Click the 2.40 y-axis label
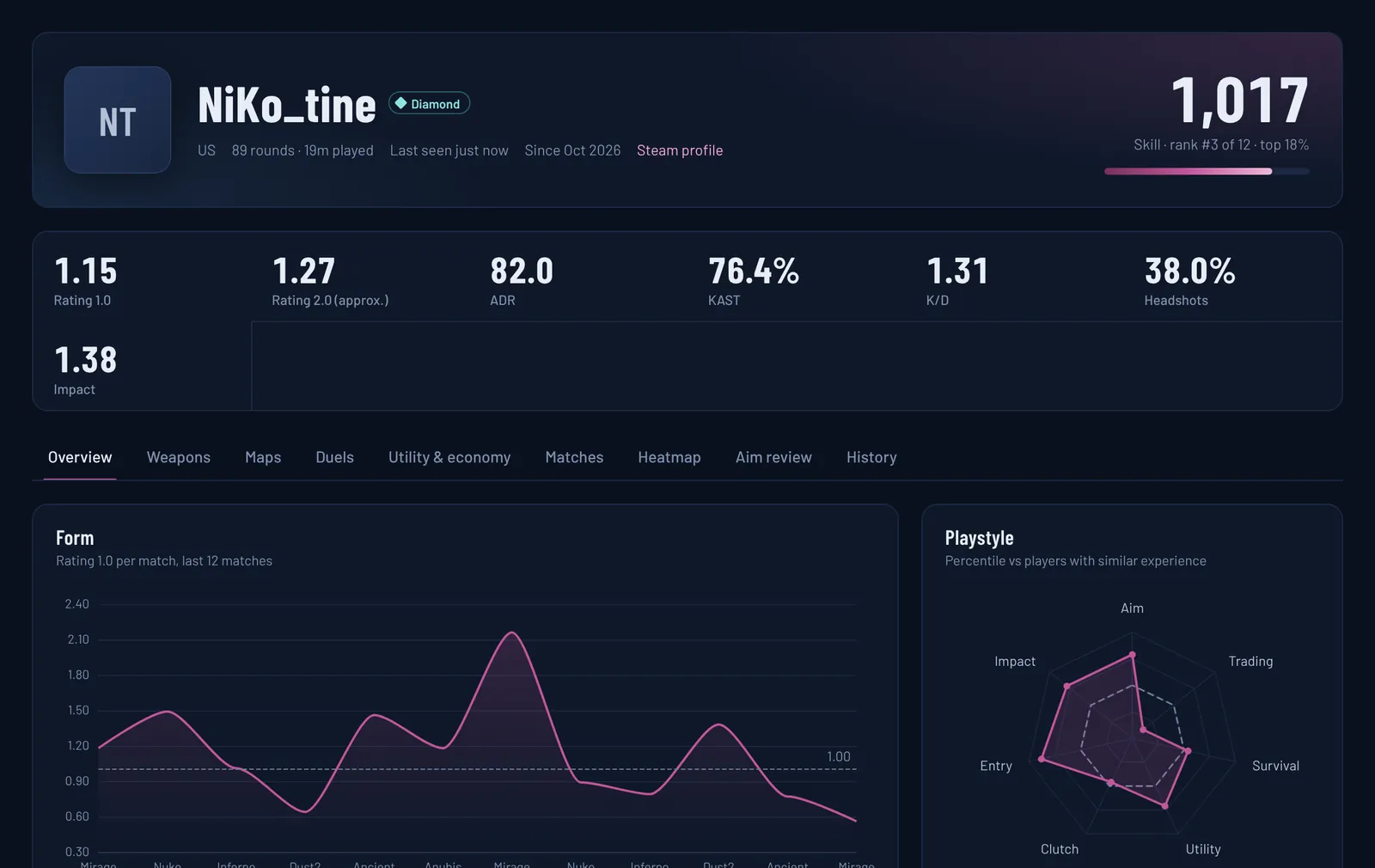 [x=76, y=604]
